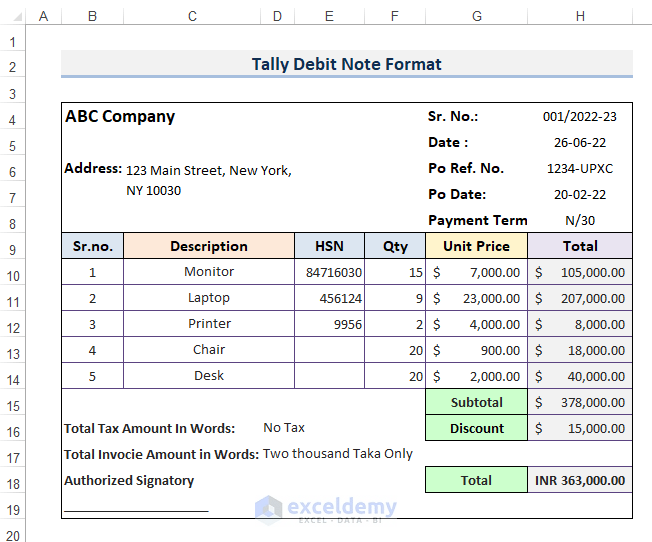
Task: Click the 'Qty' table header
Action: click(395, 246)
